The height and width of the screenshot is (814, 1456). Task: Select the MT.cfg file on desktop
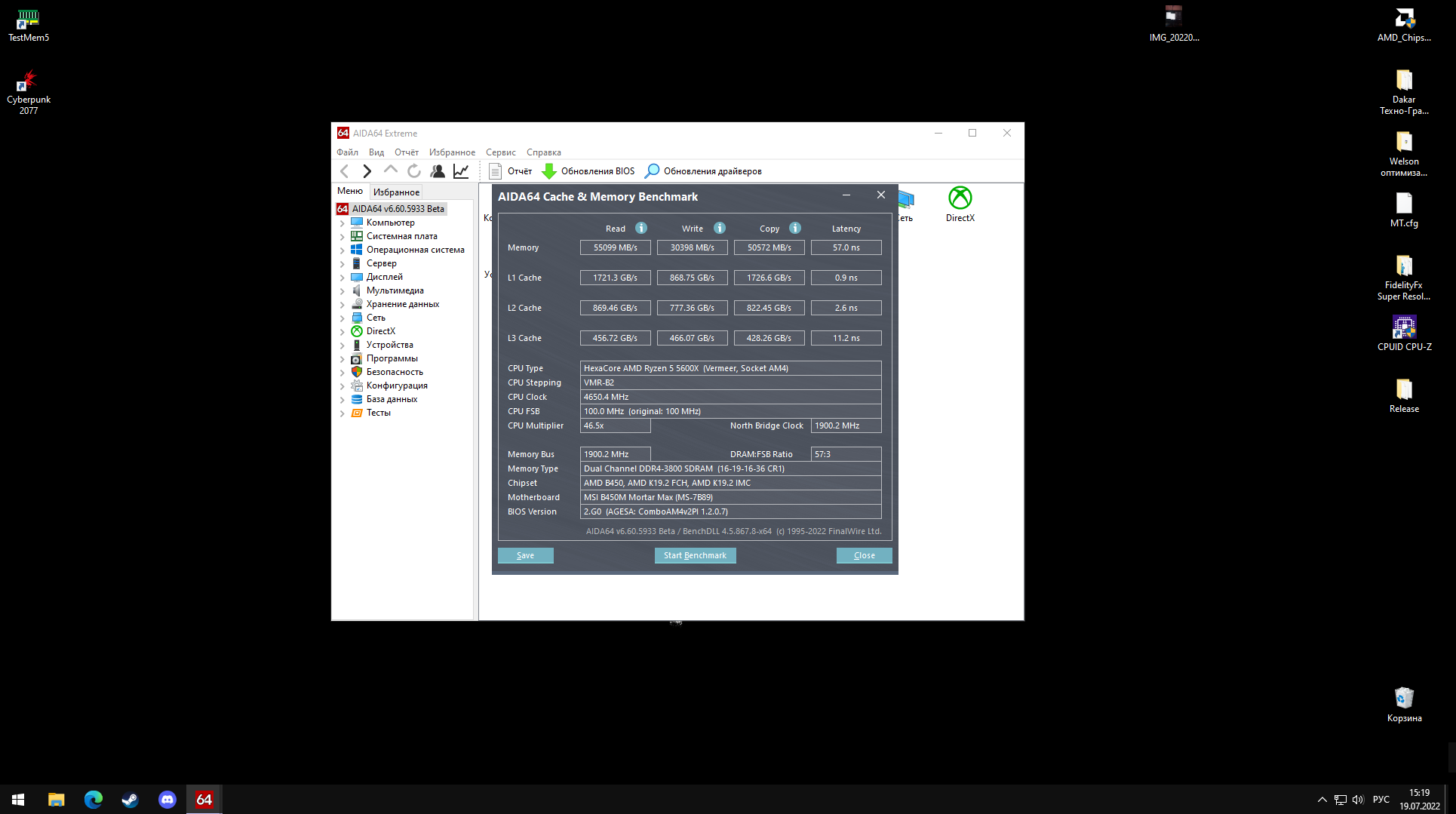[x=1404, y=210]
